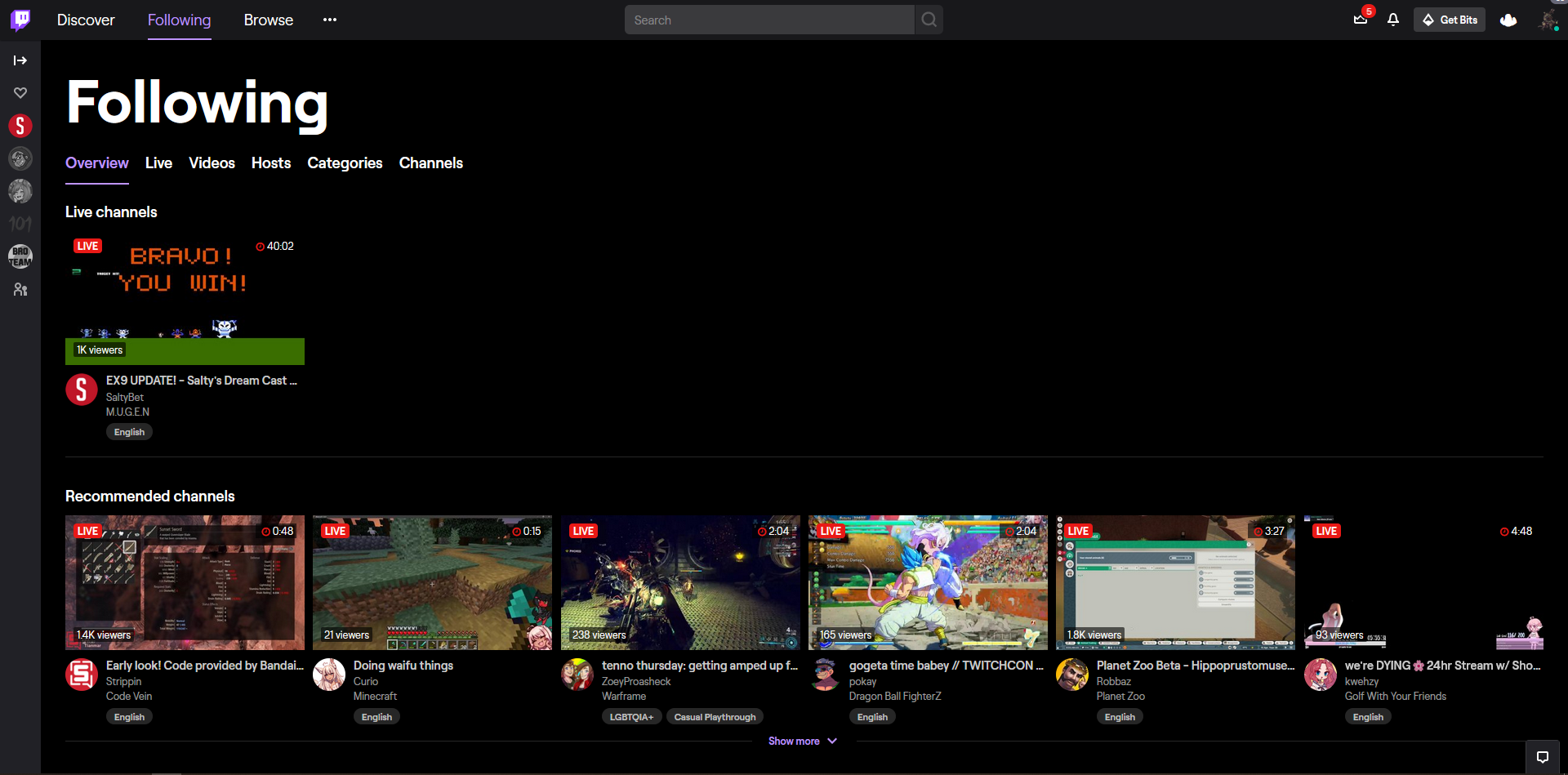Open the 'Planet Zoo Beta' stream title
1568x775 pixels.
point(1196,666)
